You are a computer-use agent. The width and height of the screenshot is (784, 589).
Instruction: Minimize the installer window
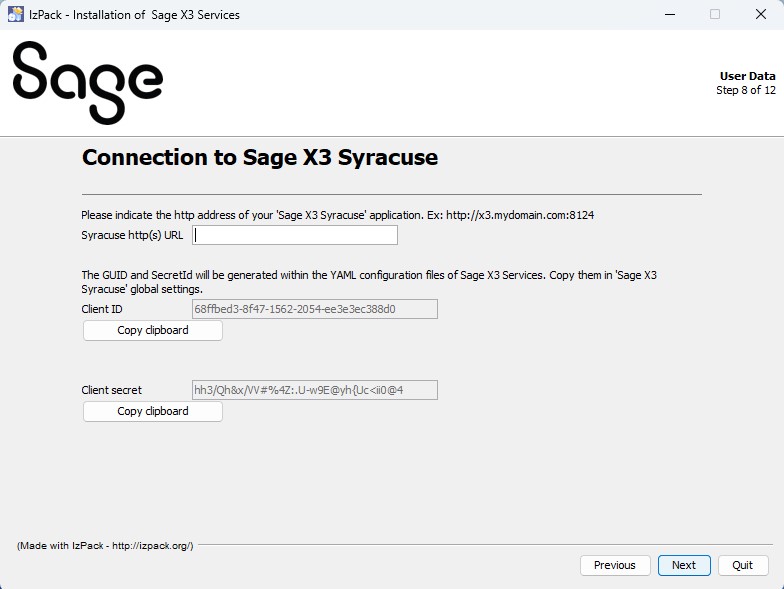(x=667, y=15)
